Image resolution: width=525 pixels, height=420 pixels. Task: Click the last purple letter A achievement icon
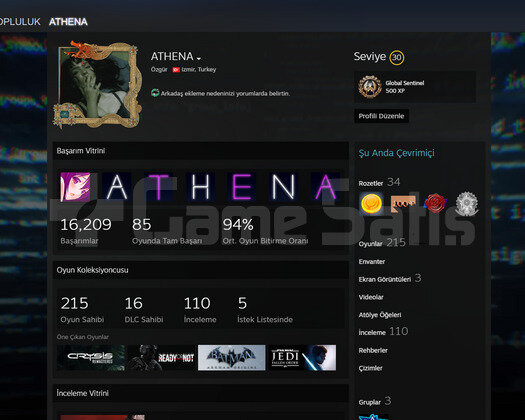click(x=325, y=187)
